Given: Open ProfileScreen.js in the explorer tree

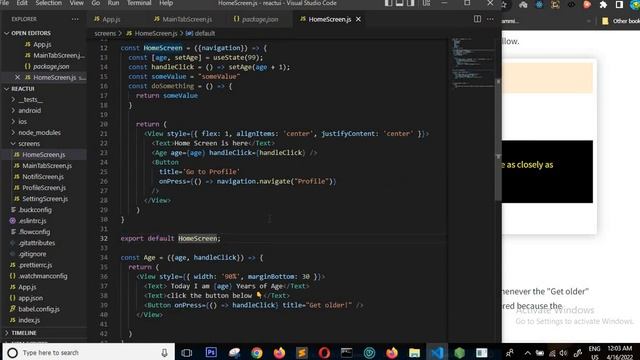Looking at the screenshot, I should [x=44, y=188].
